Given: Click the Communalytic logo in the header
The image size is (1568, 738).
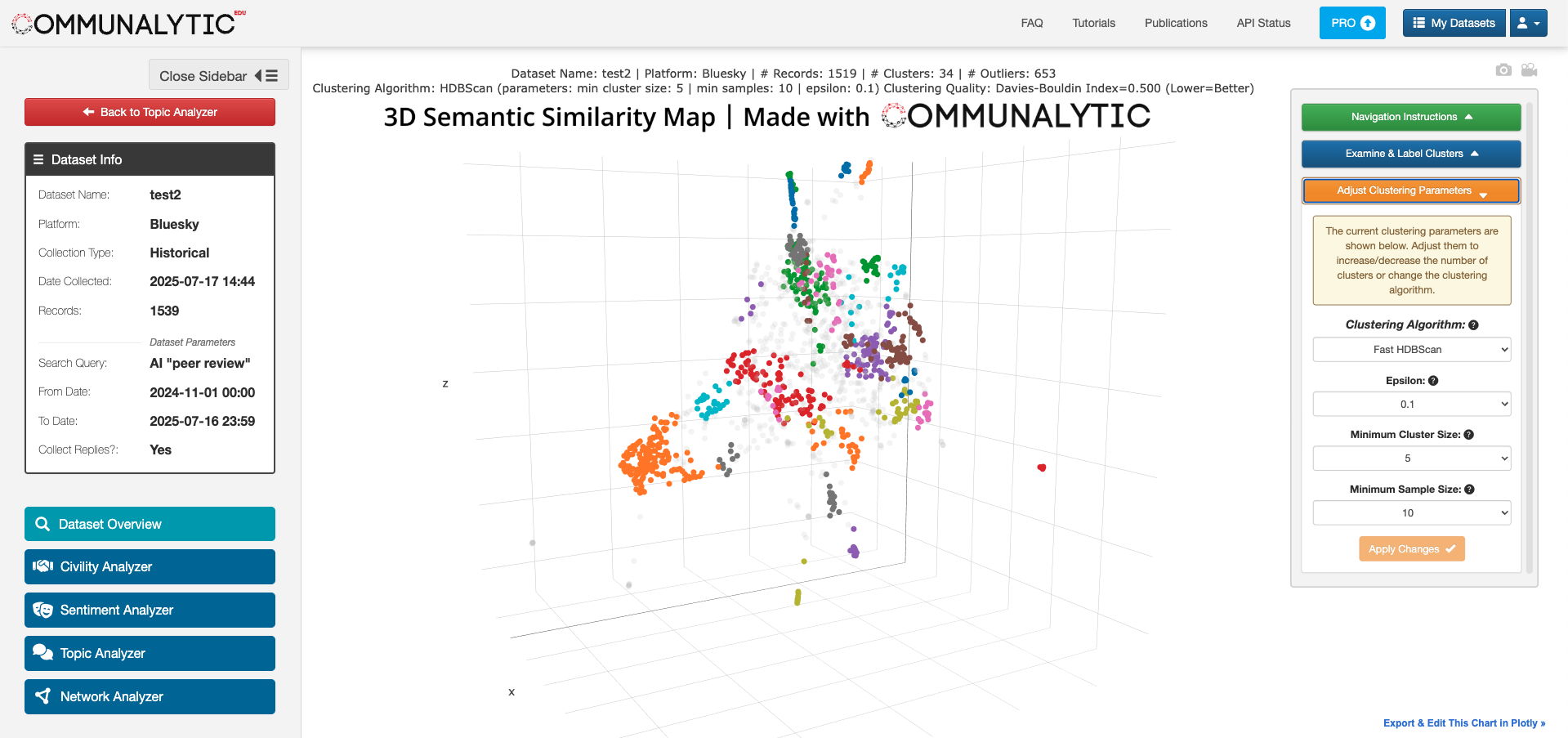Looking at the screenshot, I should pyautogui.click(x=128, y=24).
